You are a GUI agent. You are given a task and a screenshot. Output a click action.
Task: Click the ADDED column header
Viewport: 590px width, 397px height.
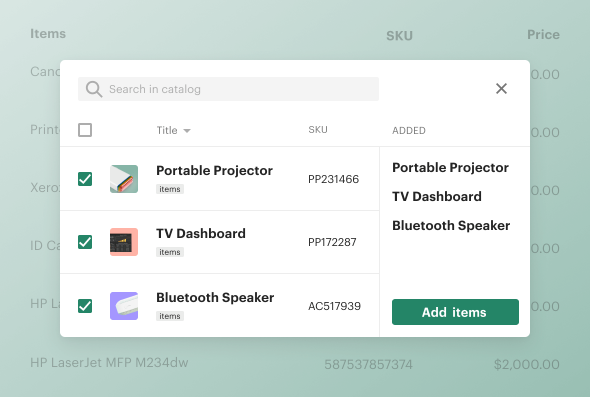point(409,131)
